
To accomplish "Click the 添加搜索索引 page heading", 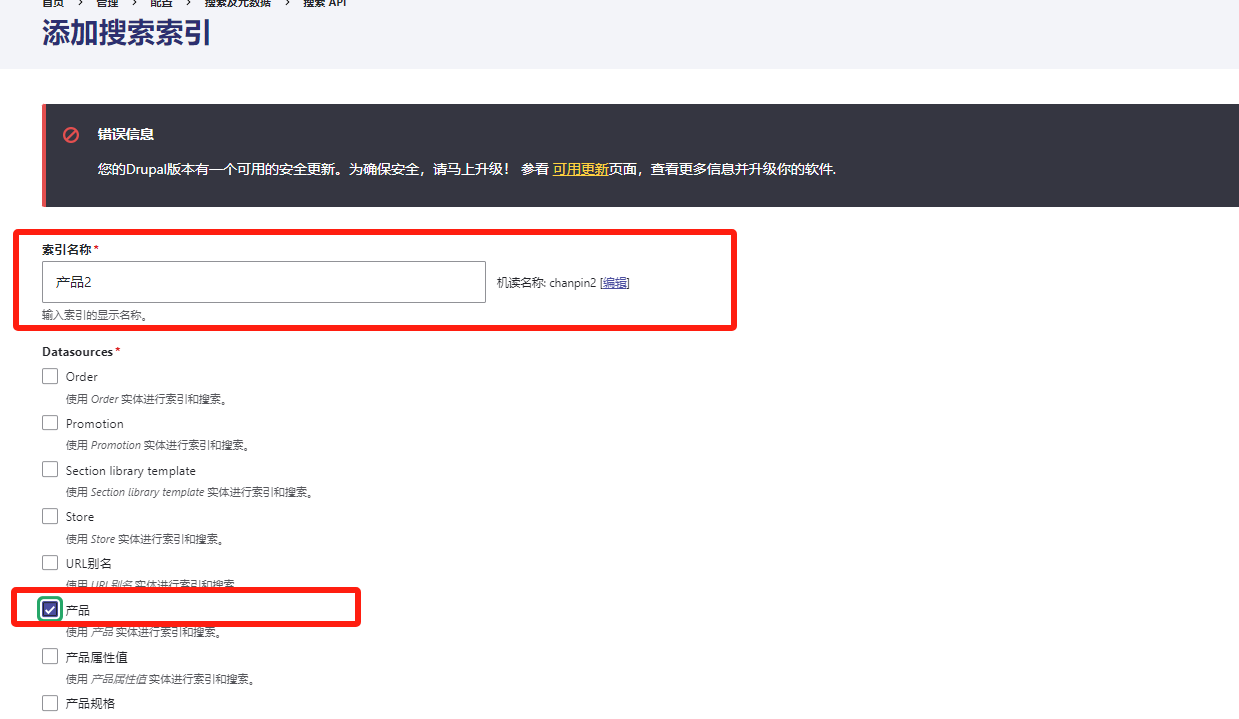I will pyautogui.click(x=127, y=32).
